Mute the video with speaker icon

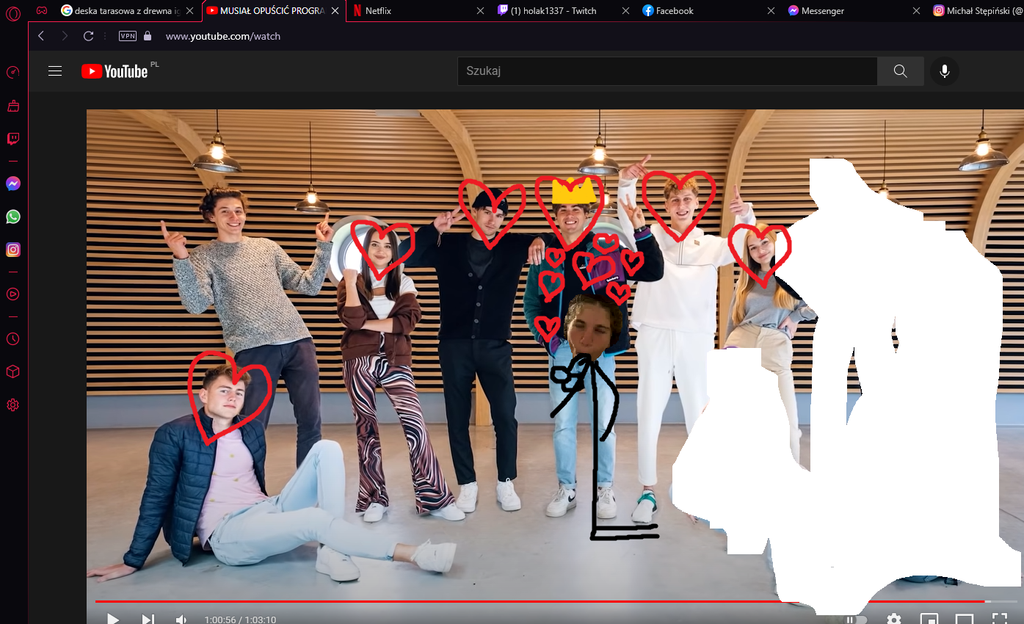tap(181, 619)
